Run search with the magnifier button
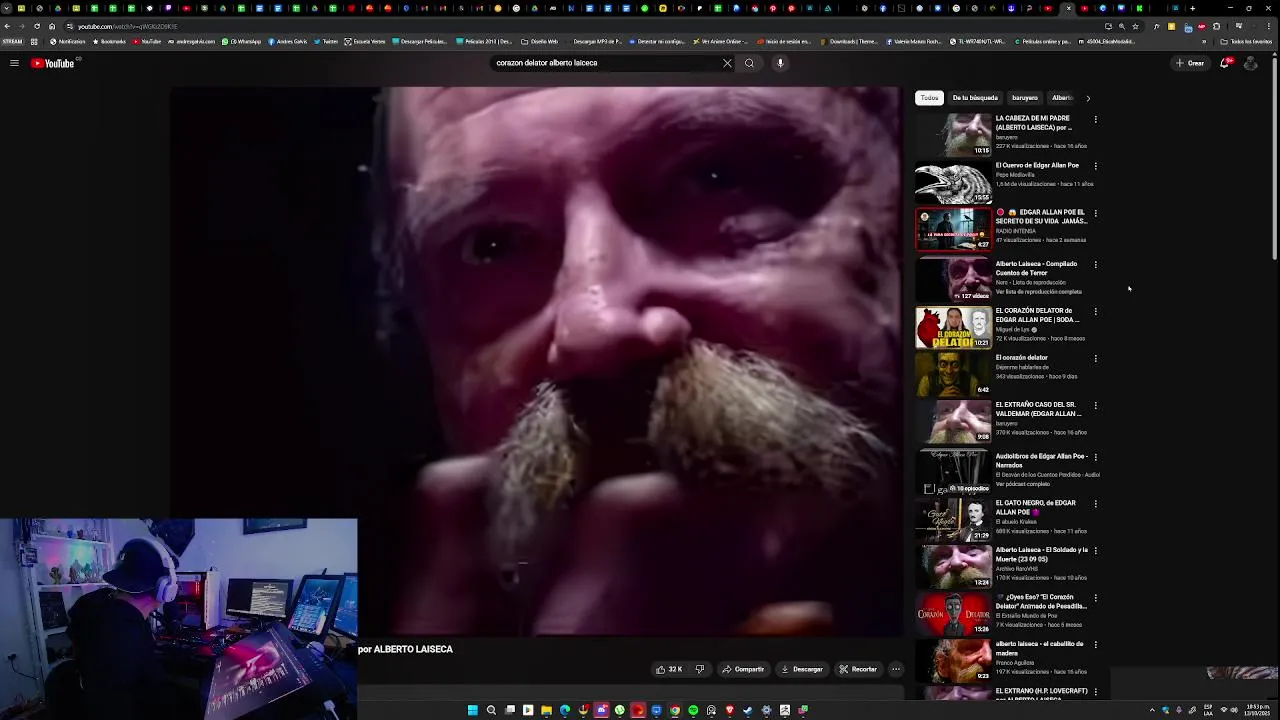 (749, 63)
